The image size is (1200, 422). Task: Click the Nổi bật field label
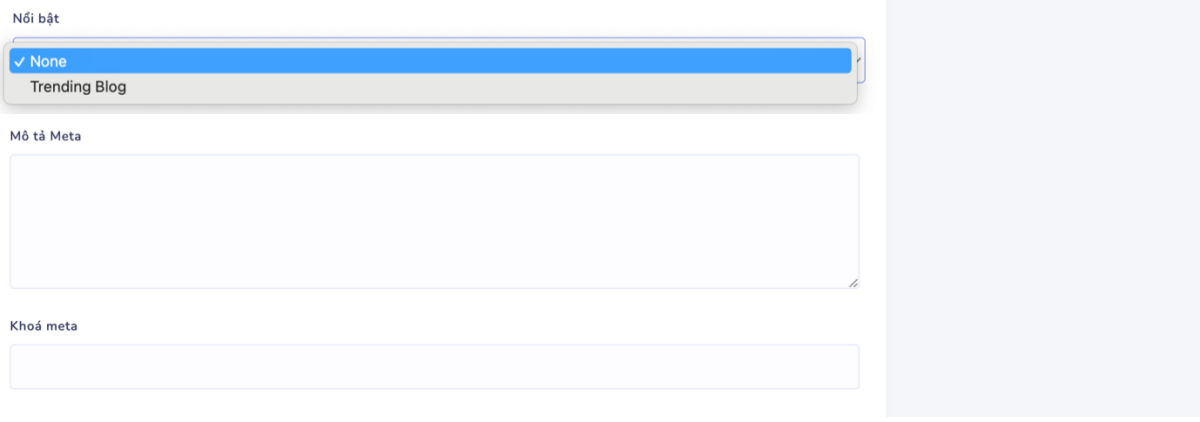[x=35, y=18]
